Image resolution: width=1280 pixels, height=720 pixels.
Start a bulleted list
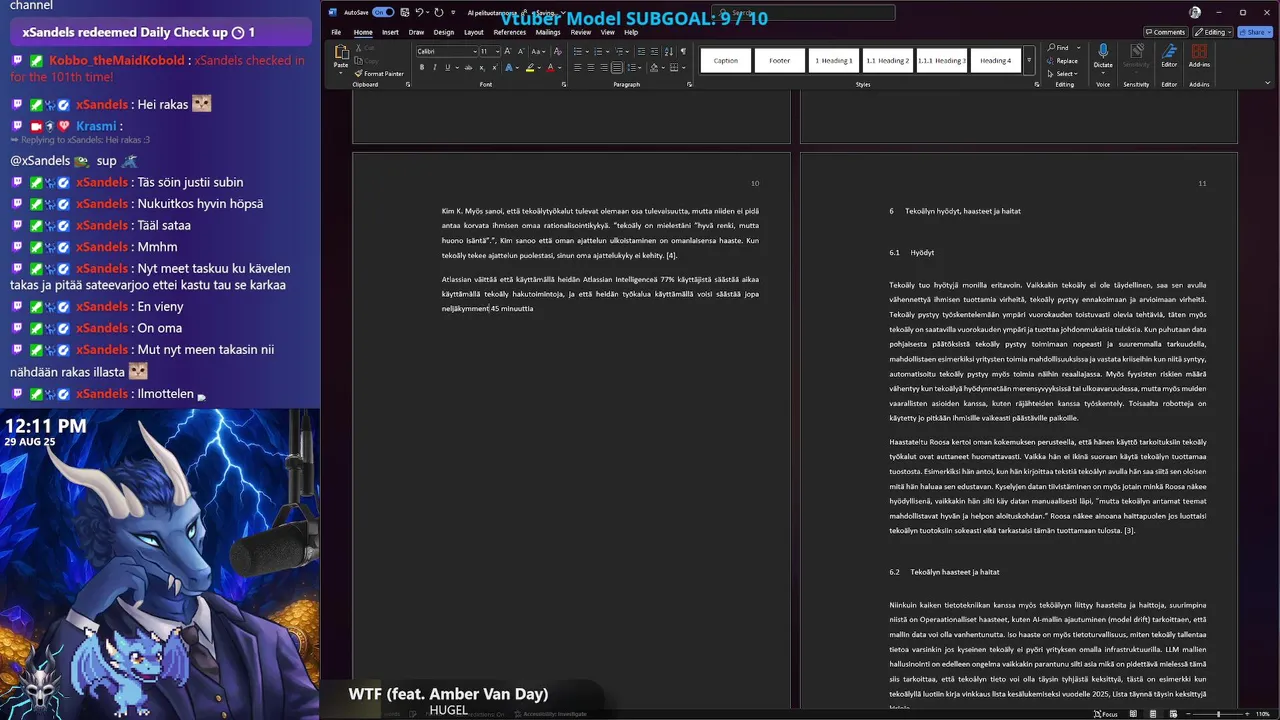click(x=578, y=51)
